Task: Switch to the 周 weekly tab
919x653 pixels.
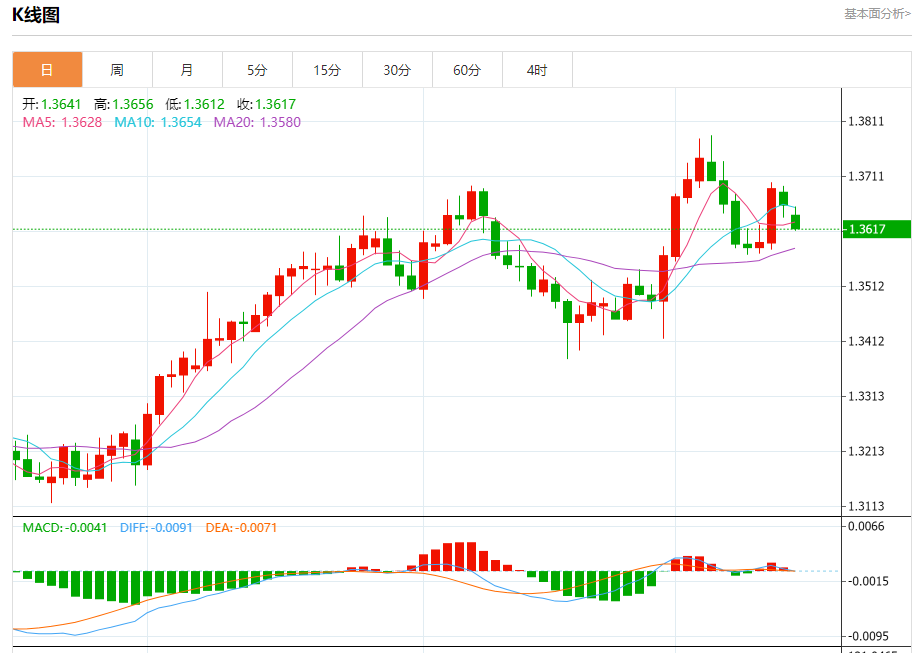Action: (117, 70)
